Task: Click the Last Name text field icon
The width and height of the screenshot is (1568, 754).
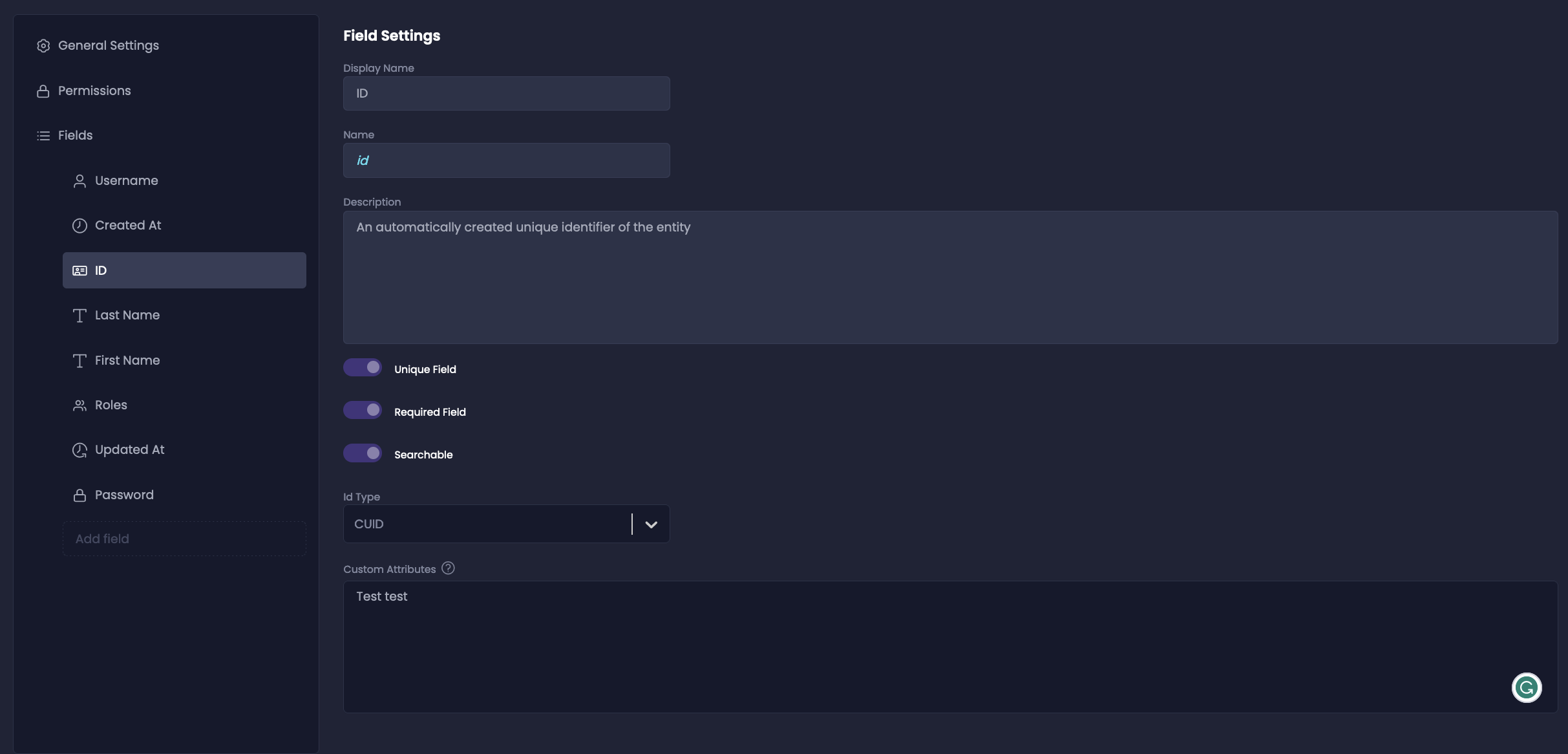Action: (79, 315)
